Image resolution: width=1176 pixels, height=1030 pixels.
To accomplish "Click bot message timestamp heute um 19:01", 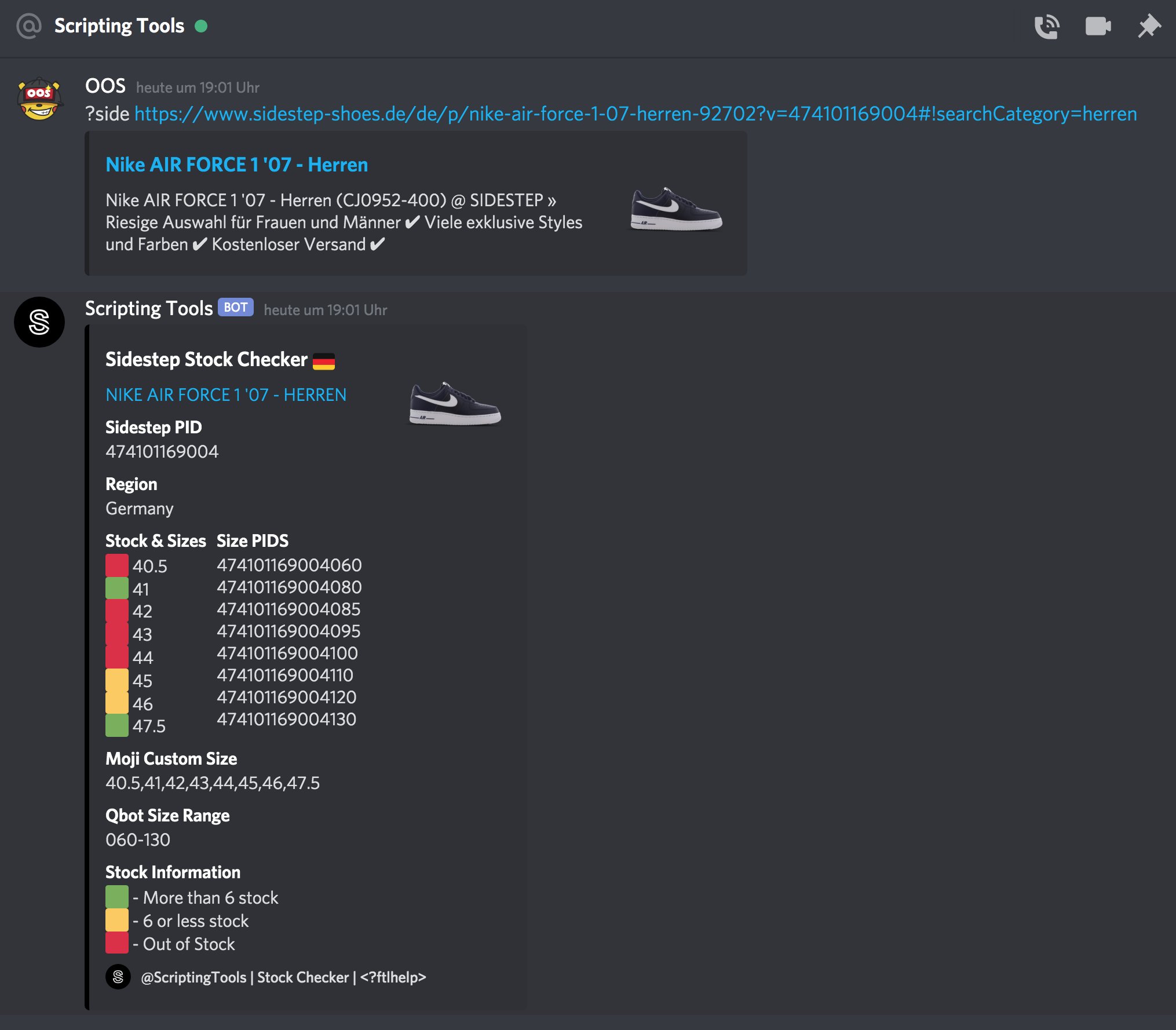I will pos(326,310).
